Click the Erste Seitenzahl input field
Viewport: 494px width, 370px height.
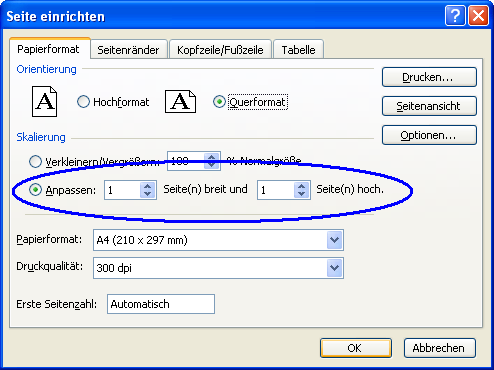tap(161, 304)
